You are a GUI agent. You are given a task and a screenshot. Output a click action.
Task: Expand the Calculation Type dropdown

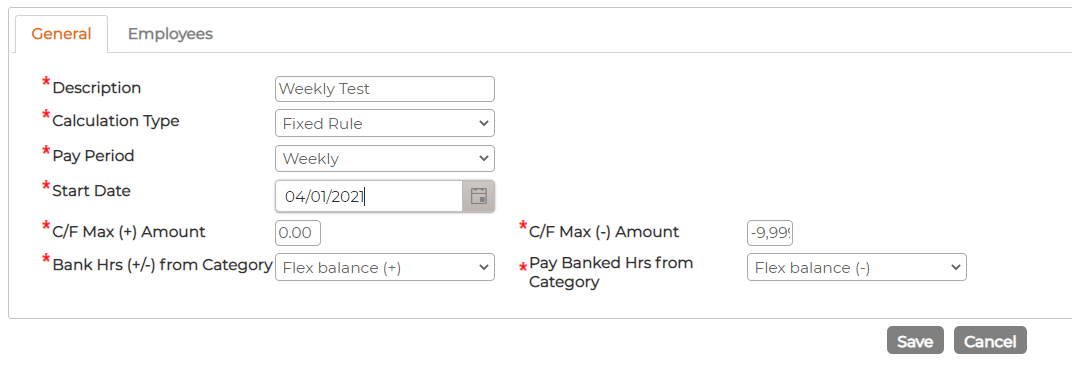coord(385,124)
